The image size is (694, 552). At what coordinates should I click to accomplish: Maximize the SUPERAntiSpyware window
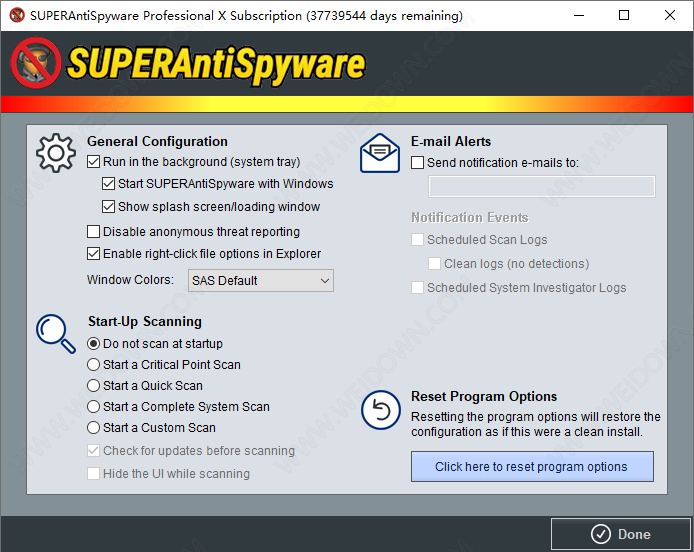pyautogui.click(x=624, y=15)
